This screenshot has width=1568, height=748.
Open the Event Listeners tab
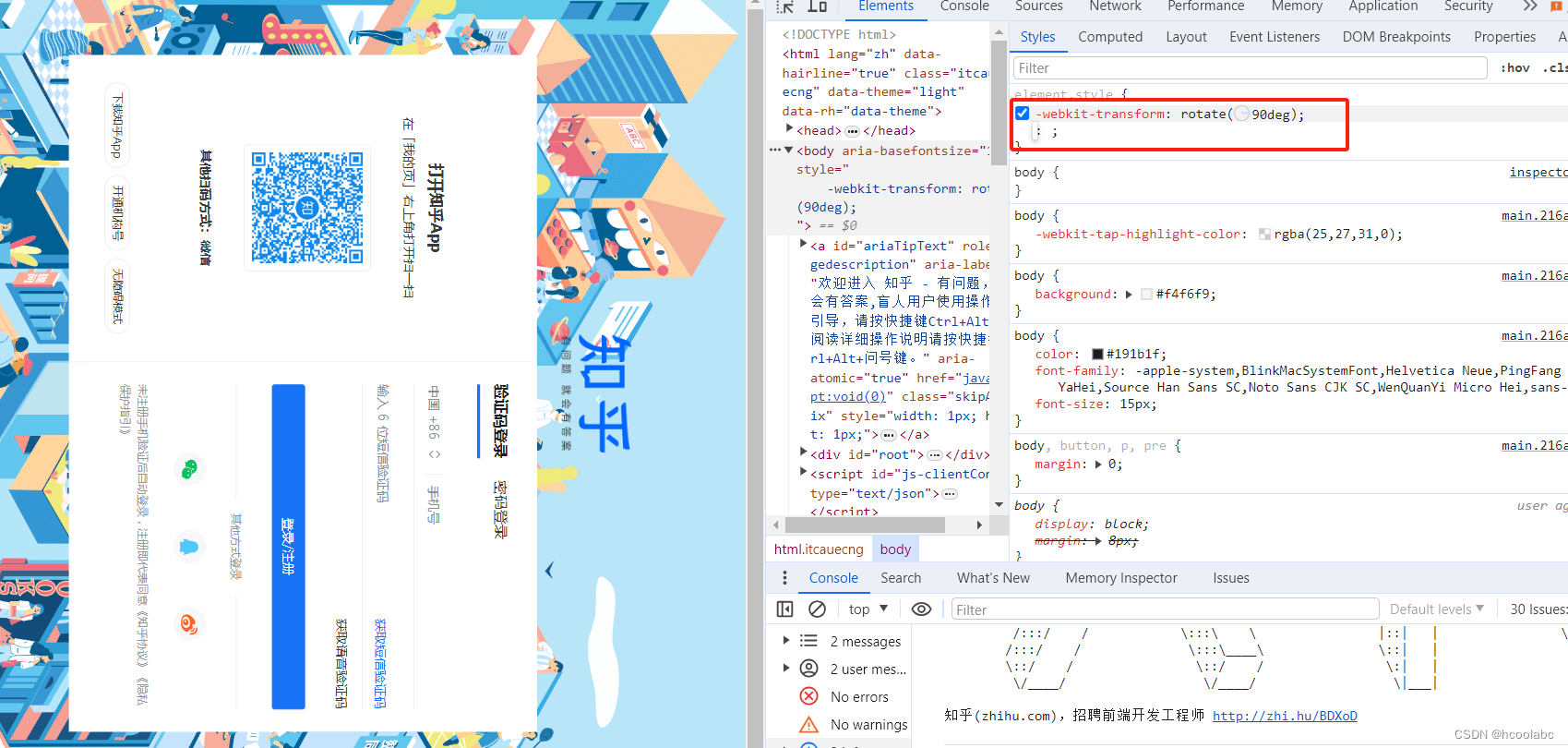click(1275, 37)
